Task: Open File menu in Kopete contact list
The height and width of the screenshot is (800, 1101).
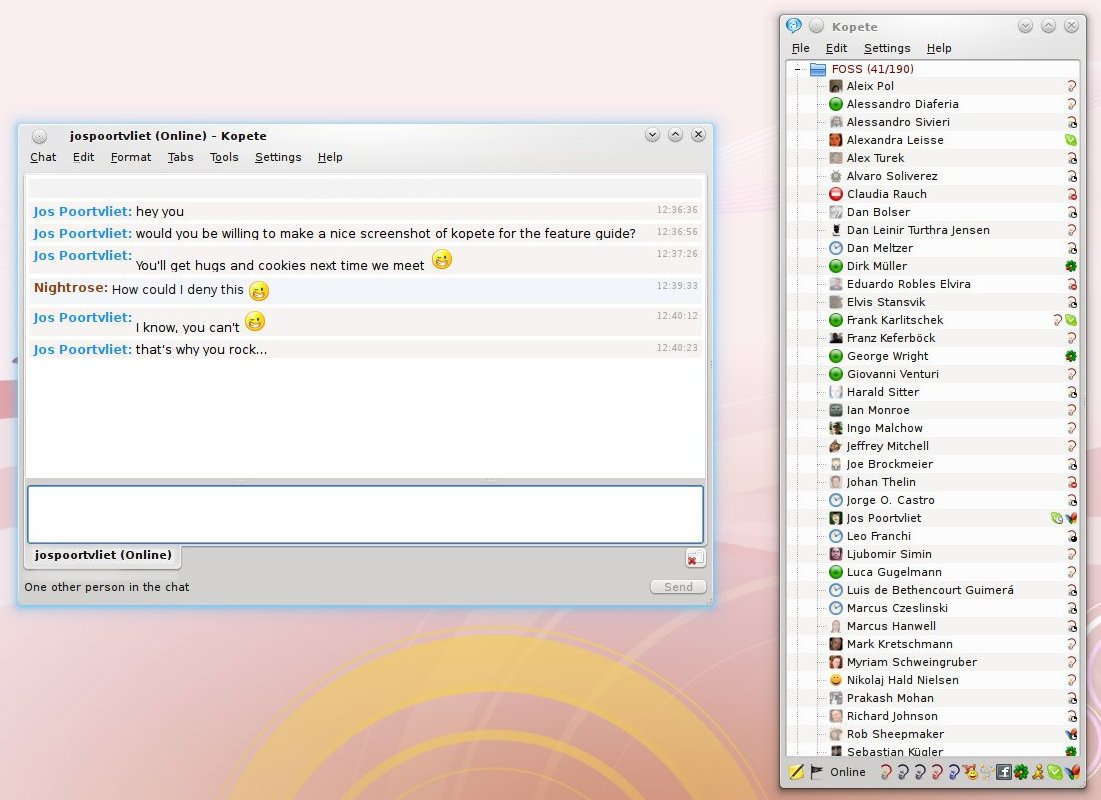Action: pos(801,48)
